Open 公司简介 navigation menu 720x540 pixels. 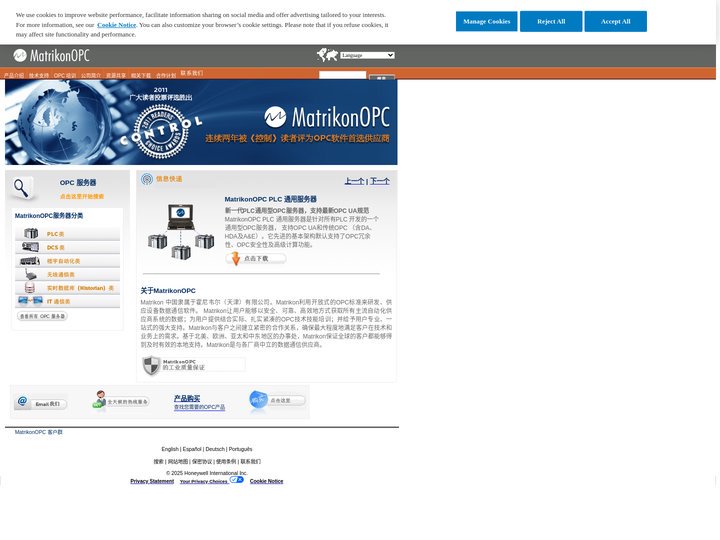coord(90,76)
